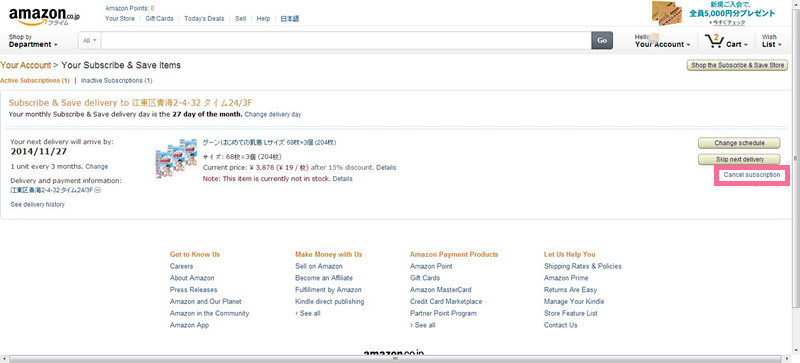The width and height of the screenshot is (800, 363).
Task: Open Partner Point Program link
Action: coord(443,313)
